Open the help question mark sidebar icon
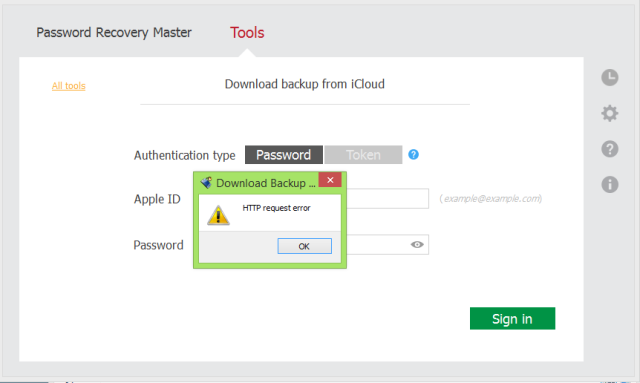The height and width of the screenshot is (383, 640). click(x=609, y=149)
